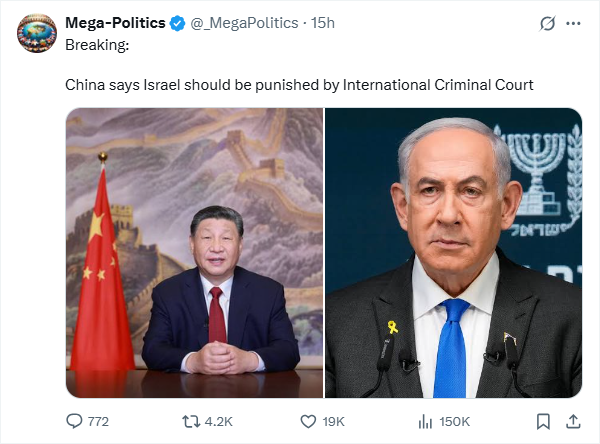Open the left photo with Chinese flag

pyautogui.click(x=194, y=253)
